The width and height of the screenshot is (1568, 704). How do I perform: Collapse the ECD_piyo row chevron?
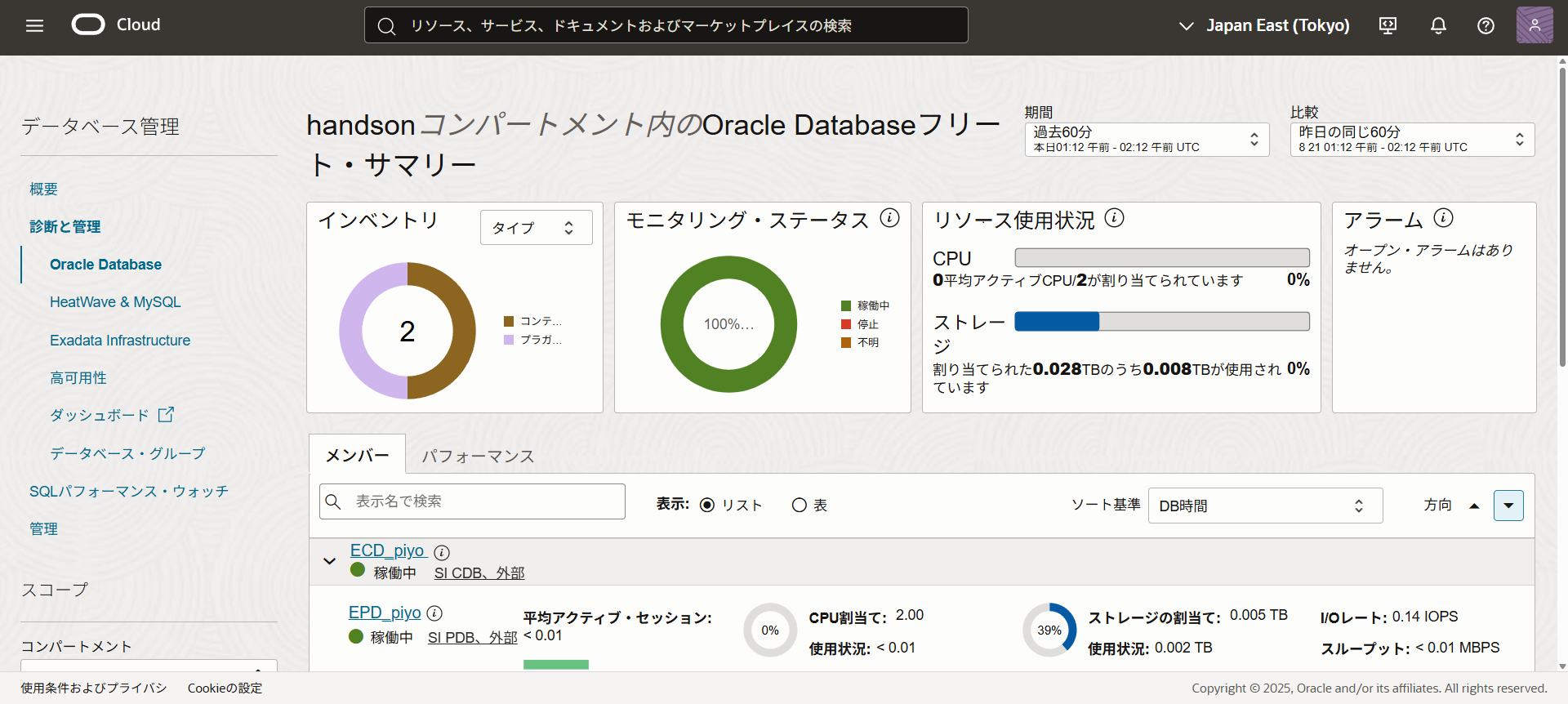[x=329, y=561]
